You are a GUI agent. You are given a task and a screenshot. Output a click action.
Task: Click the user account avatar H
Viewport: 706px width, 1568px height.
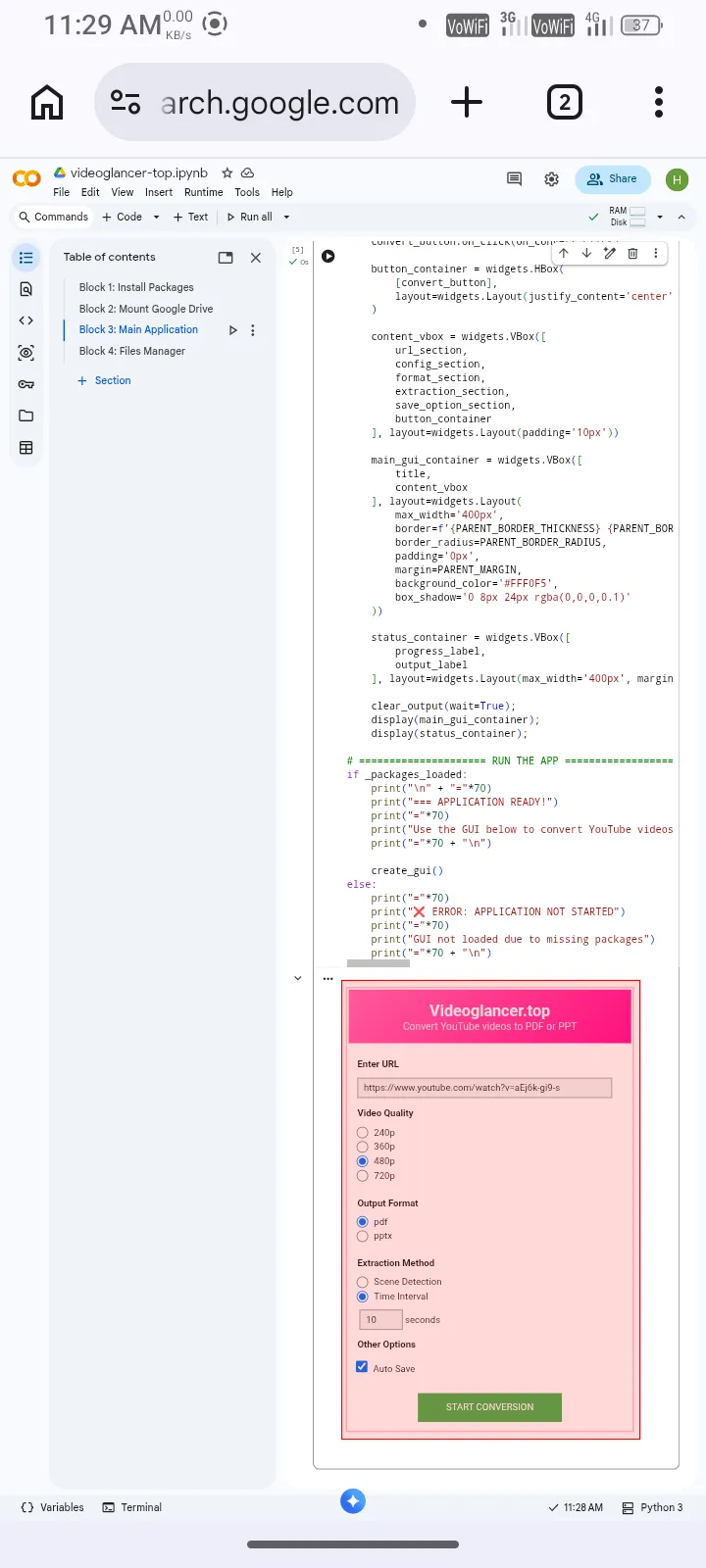(x=677, y=179)
